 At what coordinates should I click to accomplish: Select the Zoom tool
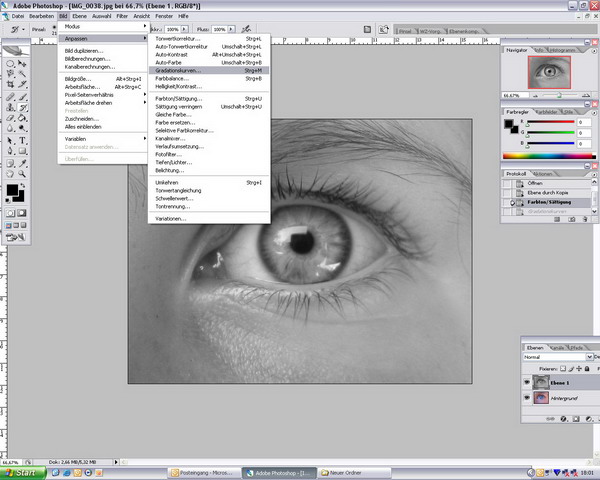22,174
